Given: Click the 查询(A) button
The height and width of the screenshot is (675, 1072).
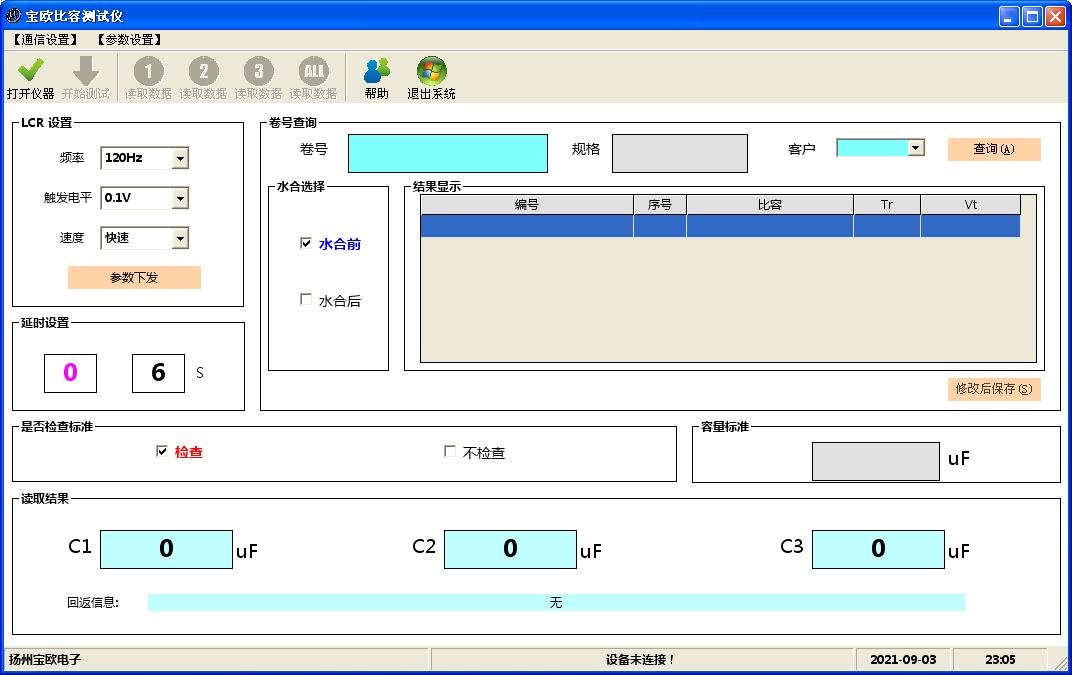Looking at the screenshot, I should point(993,149).
